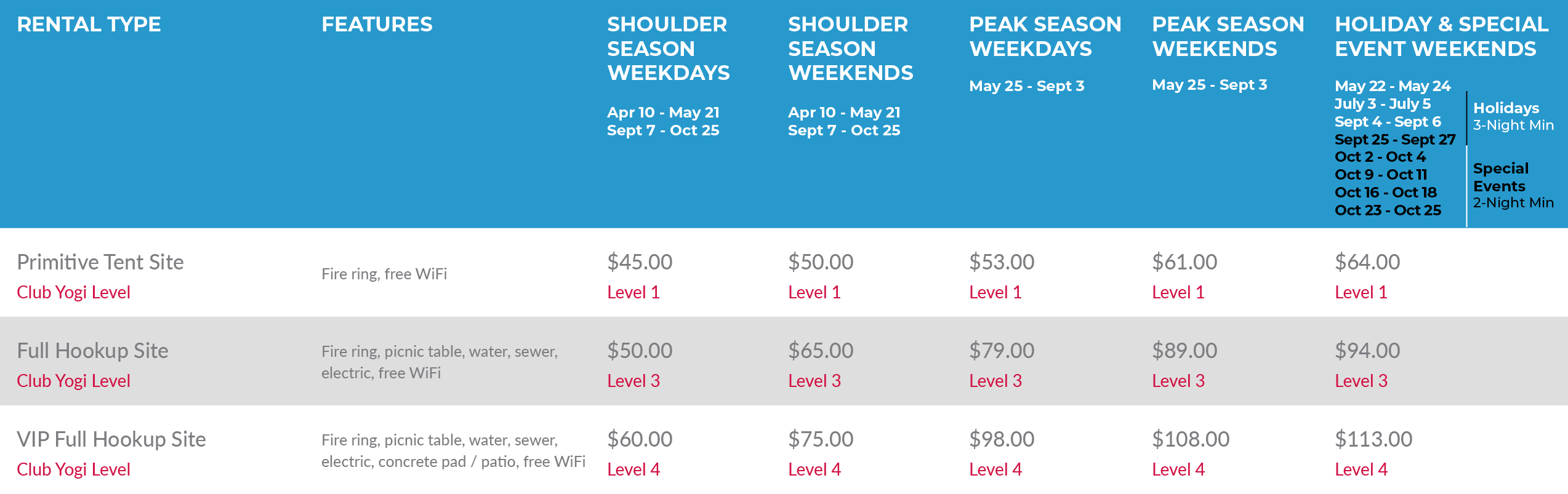Click Holiday & Special Event Weekends heading
This screenshot has width=1568, height=494.
click(1441, 36)
